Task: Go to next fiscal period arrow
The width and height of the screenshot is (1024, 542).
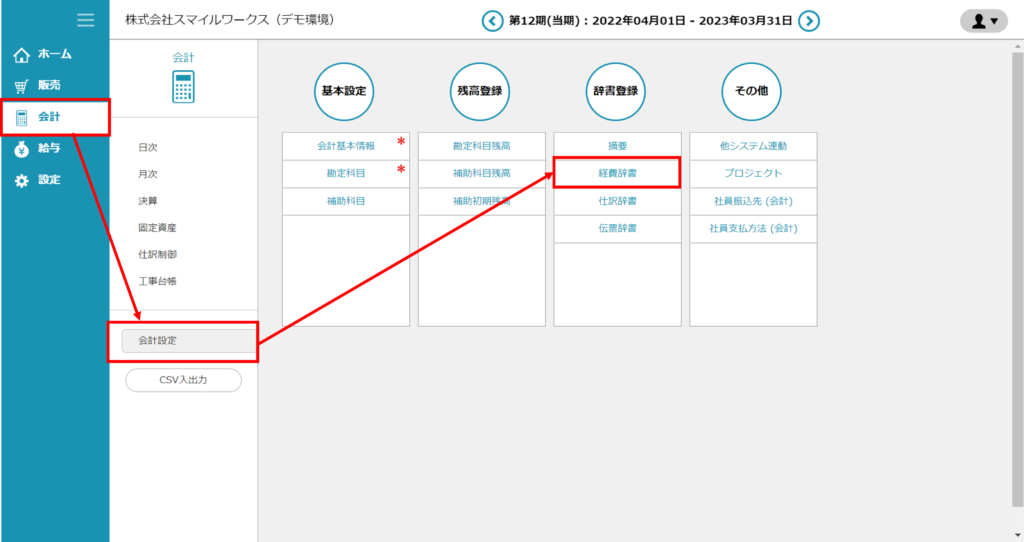Action: (809, 21)
